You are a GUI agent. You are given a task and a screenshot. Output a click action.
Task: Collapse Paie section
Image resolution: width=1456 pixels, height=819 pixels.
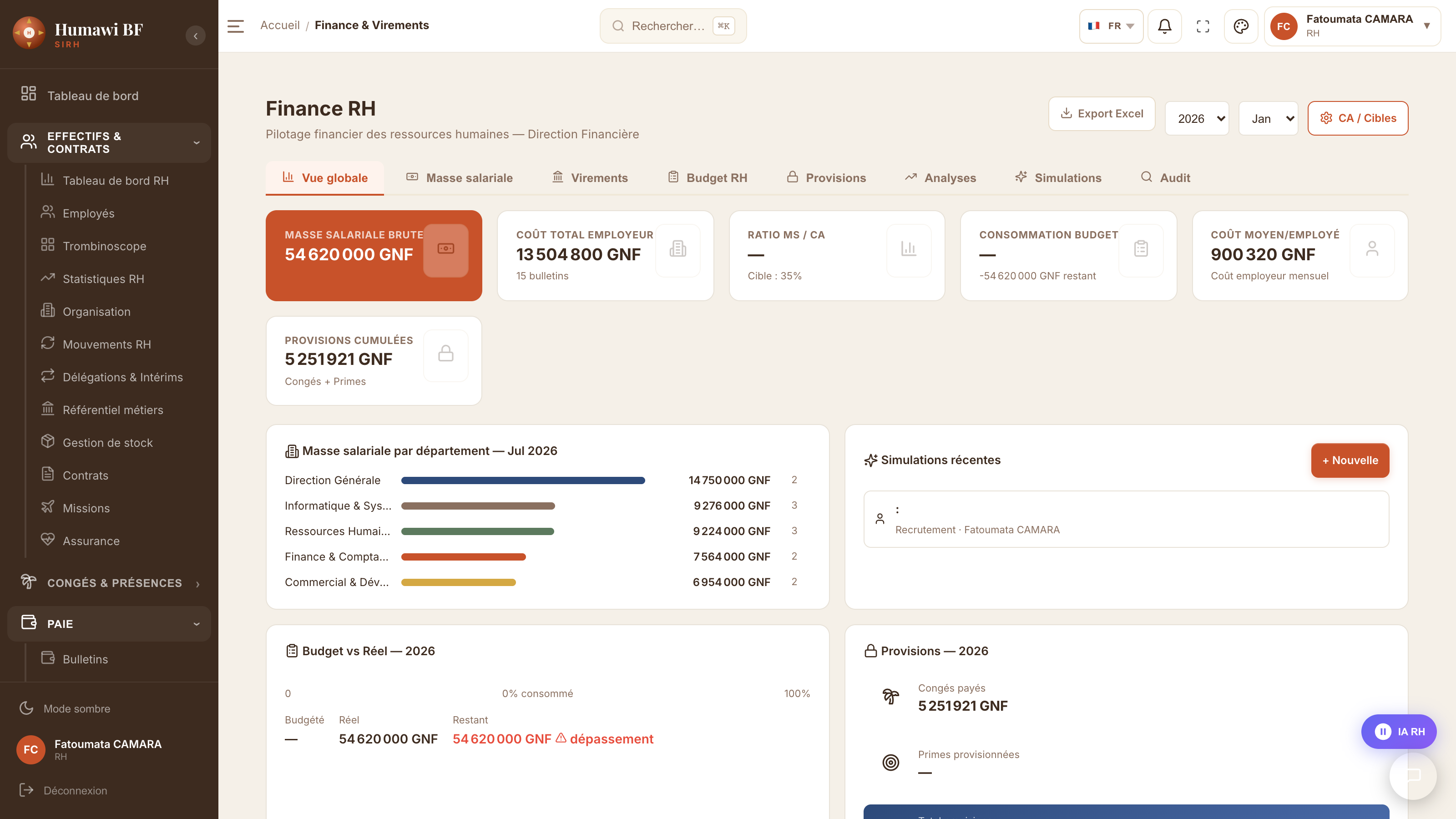(109, 623)
